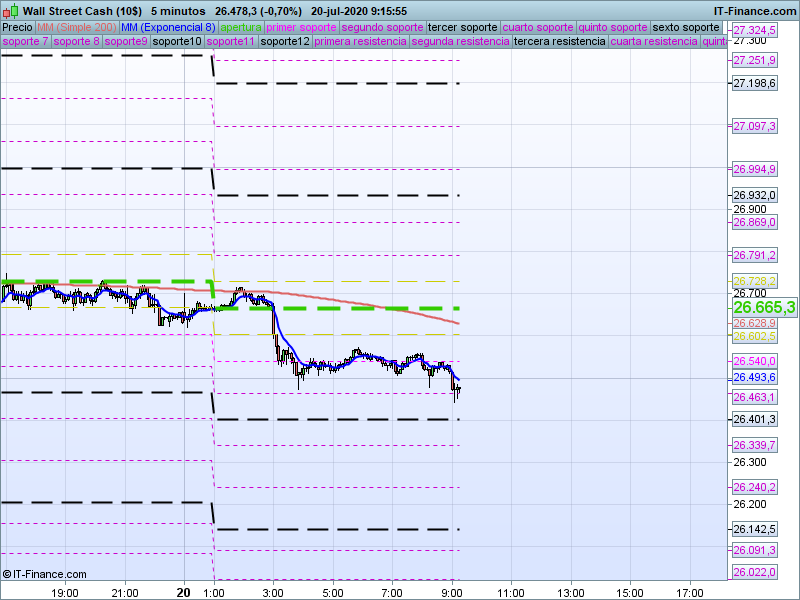Click the 27.324,5 price label on axis

coord(755,31)
